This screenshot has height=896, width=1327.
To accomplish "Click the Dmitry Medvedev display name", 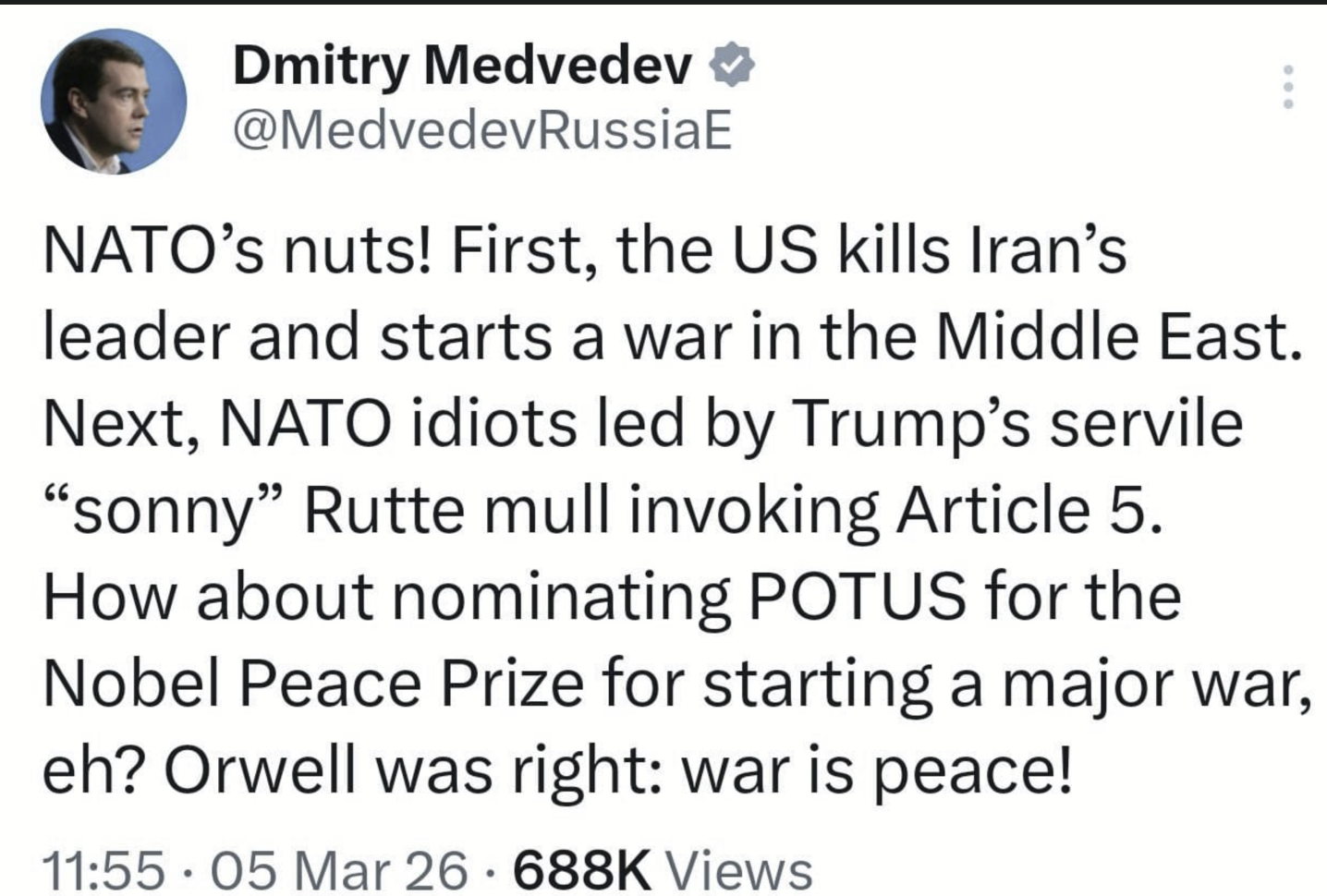I will tap(462, 67).
